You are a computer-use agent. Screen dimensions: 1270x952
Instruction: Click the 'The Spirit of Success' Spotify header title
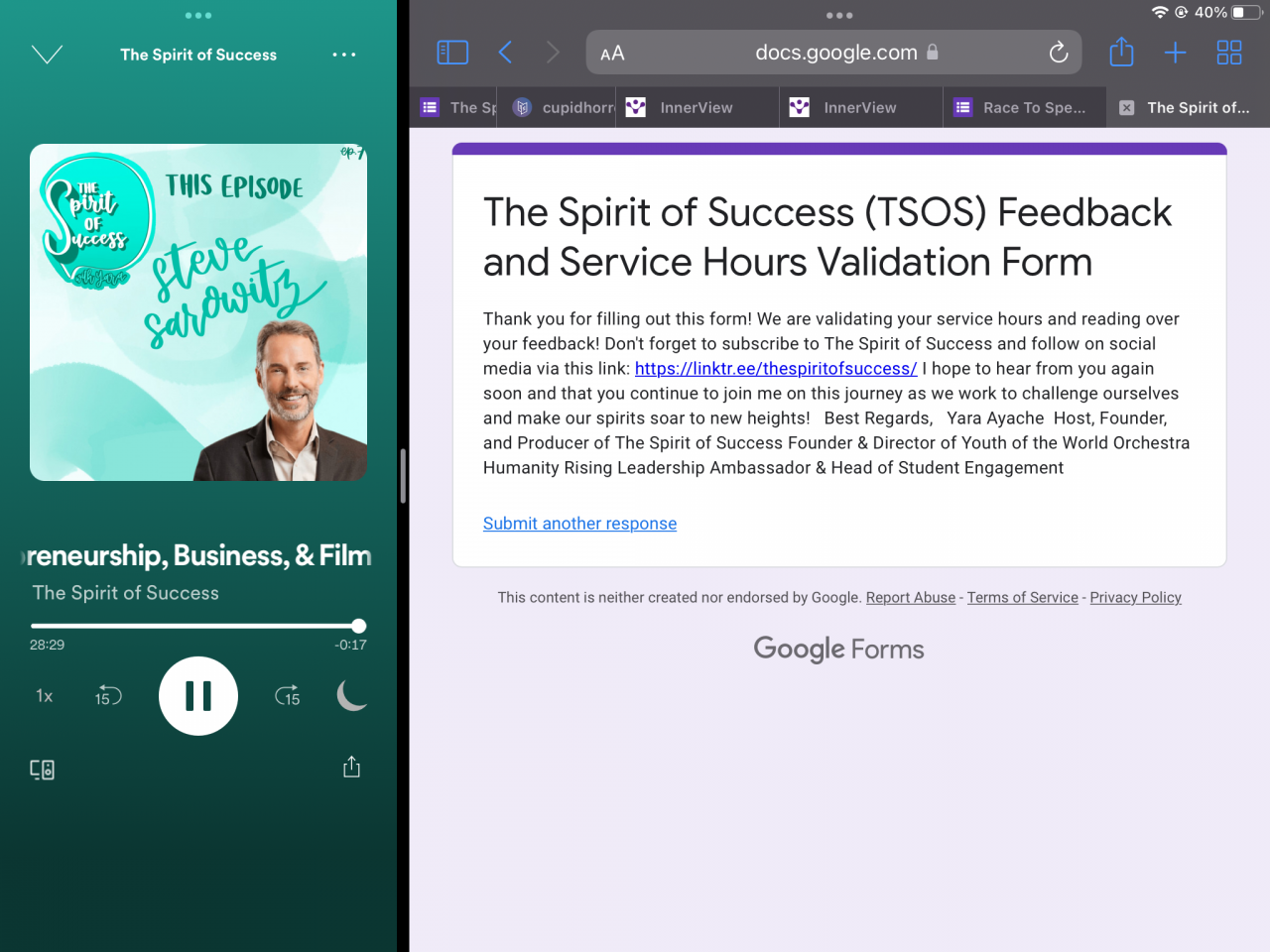coord(198,55)
